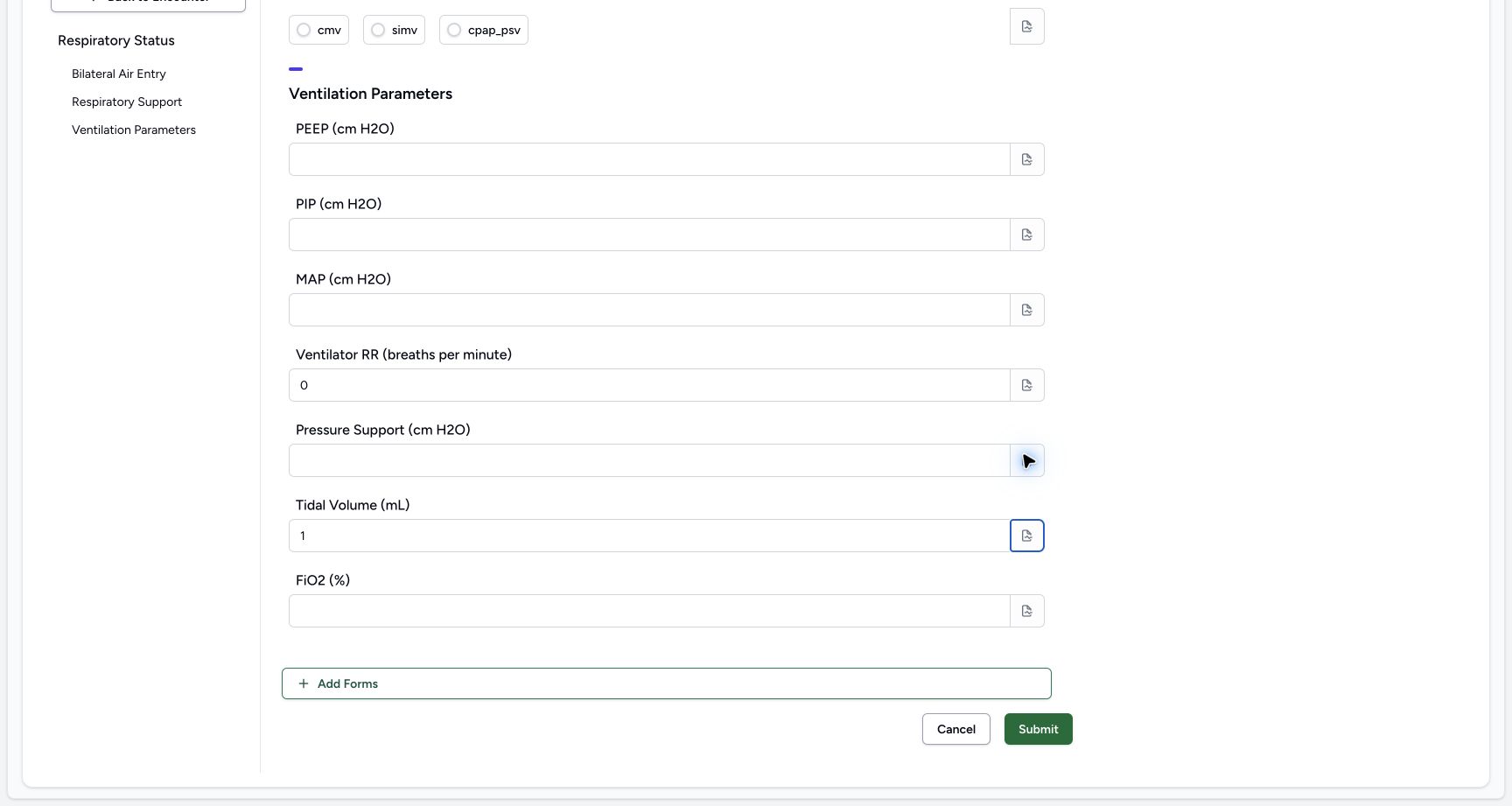Click the plus icon in Add Forms

point(304,683)
